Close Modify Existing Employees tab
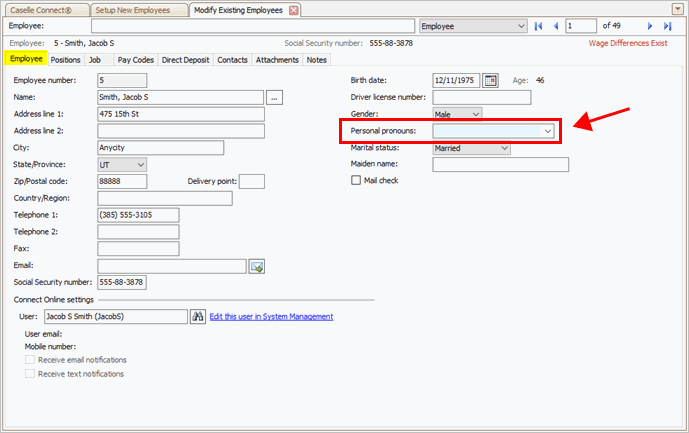Screen dimensions: 689x433 tap(293, 10)
